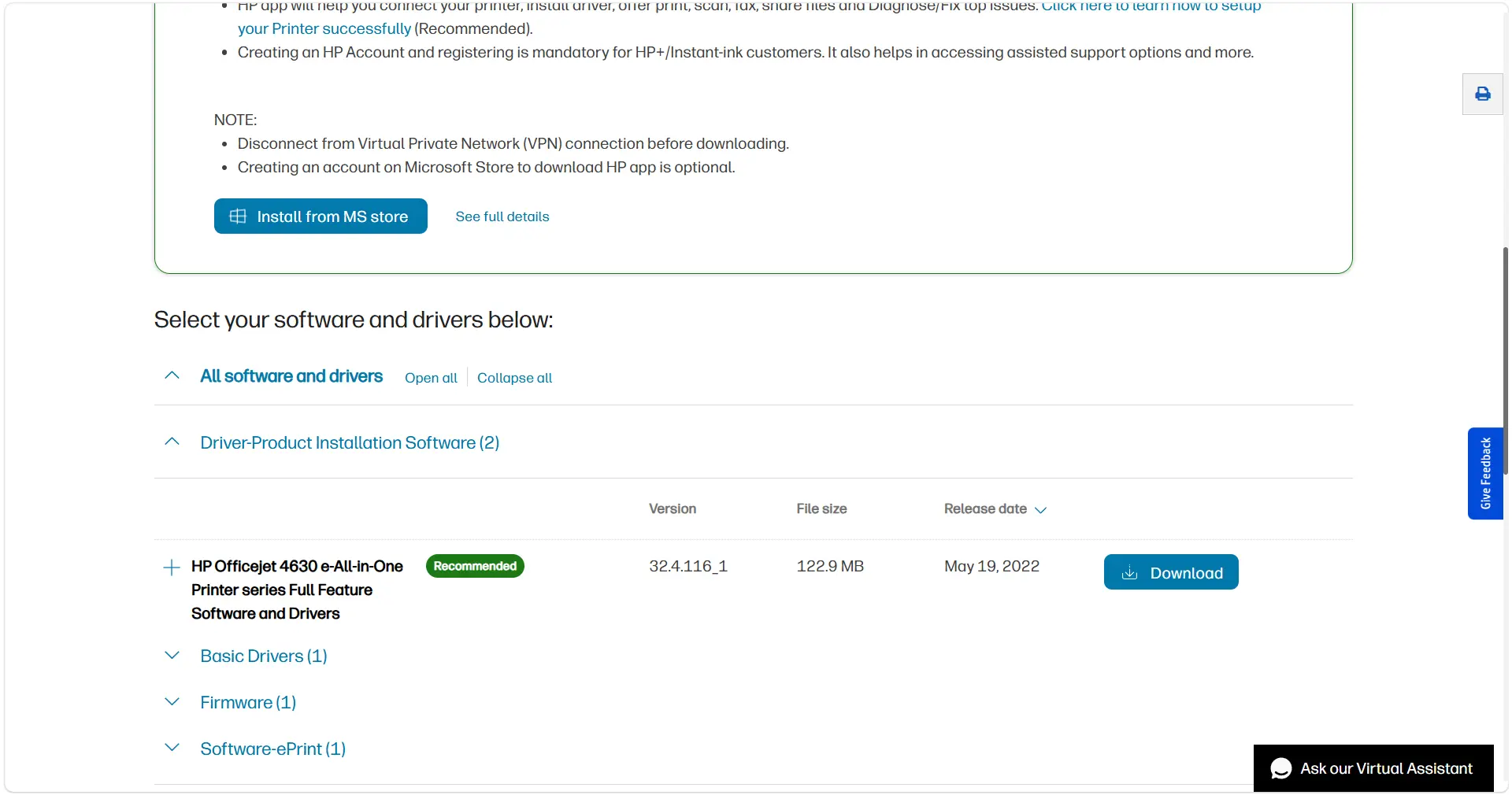The width and height of the screenshot is (1512, 795).
Task: Download the Officejet 4630 Full Feature Software
Action: pyautogui.click(x=1171, y=572)
